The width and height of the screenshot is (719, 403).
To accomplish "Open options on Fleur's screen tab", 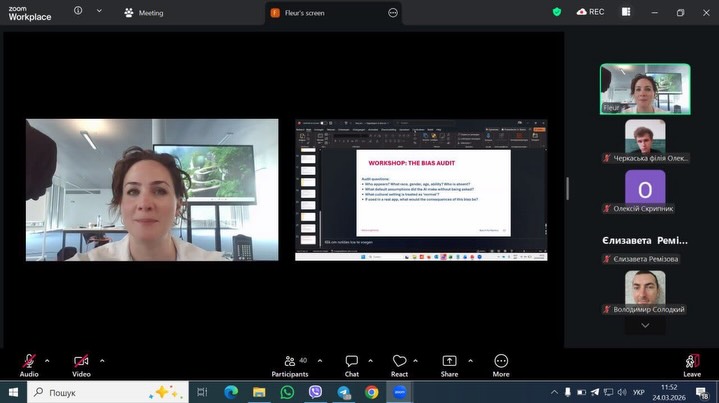I will pyautogui.click(x=393, y=13).
